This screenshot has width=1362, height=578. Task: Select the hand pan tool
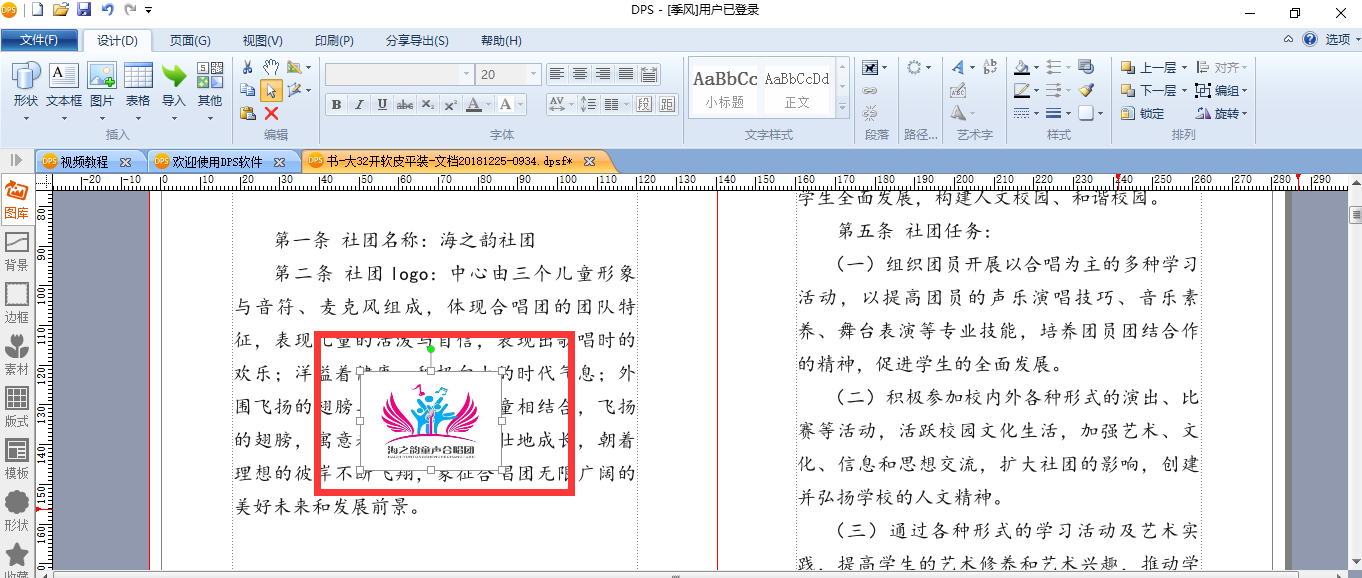pos(271,67)
